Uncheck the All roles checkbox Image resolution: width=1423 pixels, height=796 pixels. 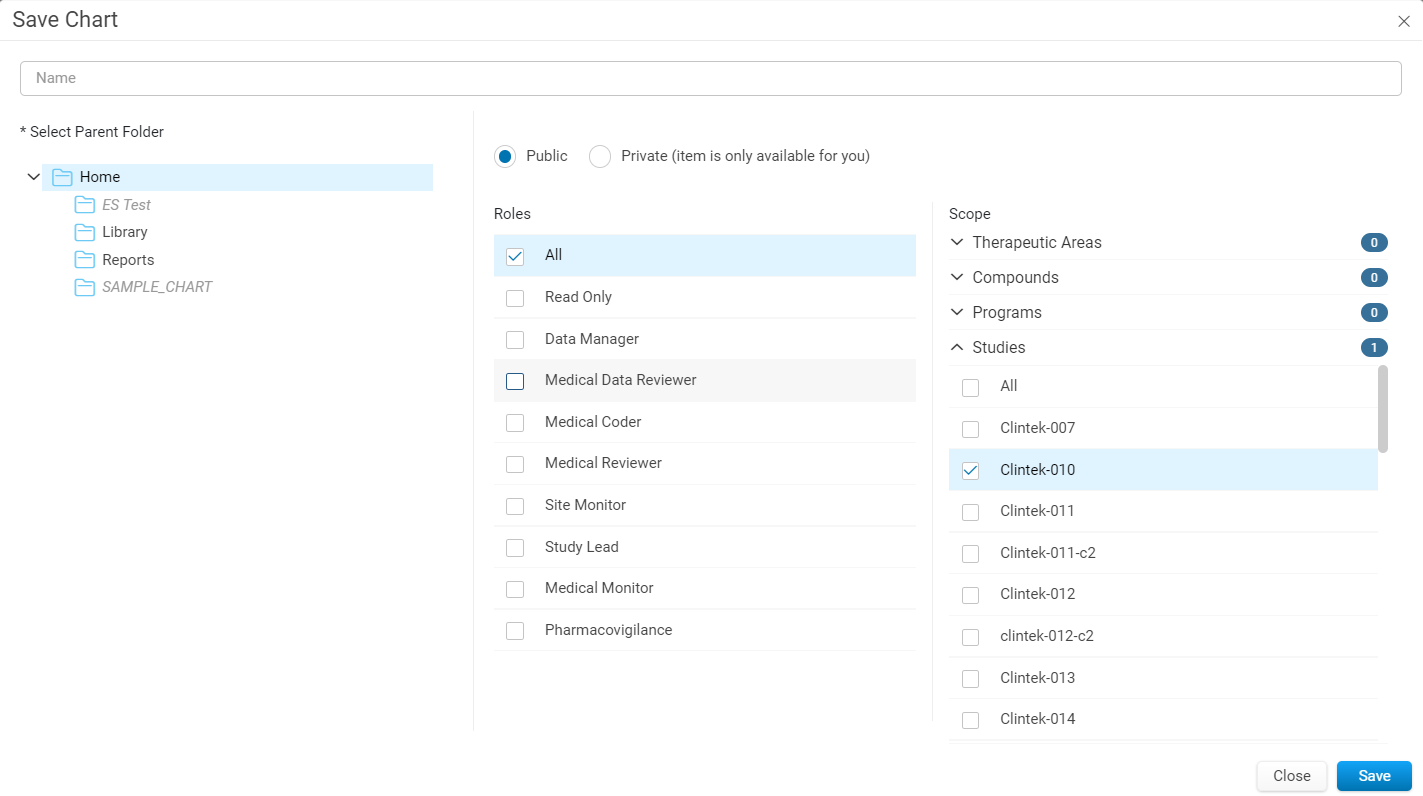point(515,256)
